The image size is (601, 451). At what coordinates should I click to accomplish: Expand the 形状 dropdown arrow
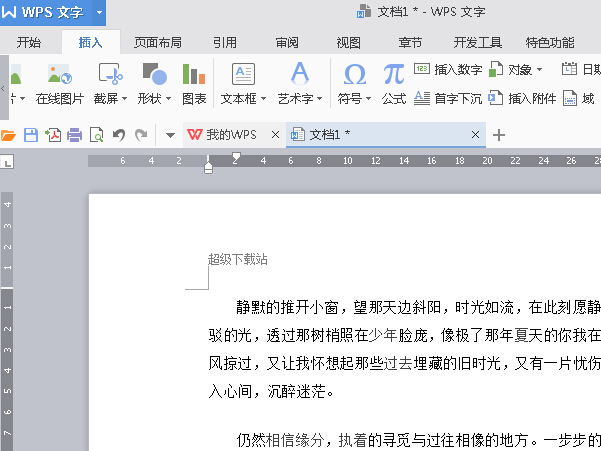point(168,99)
